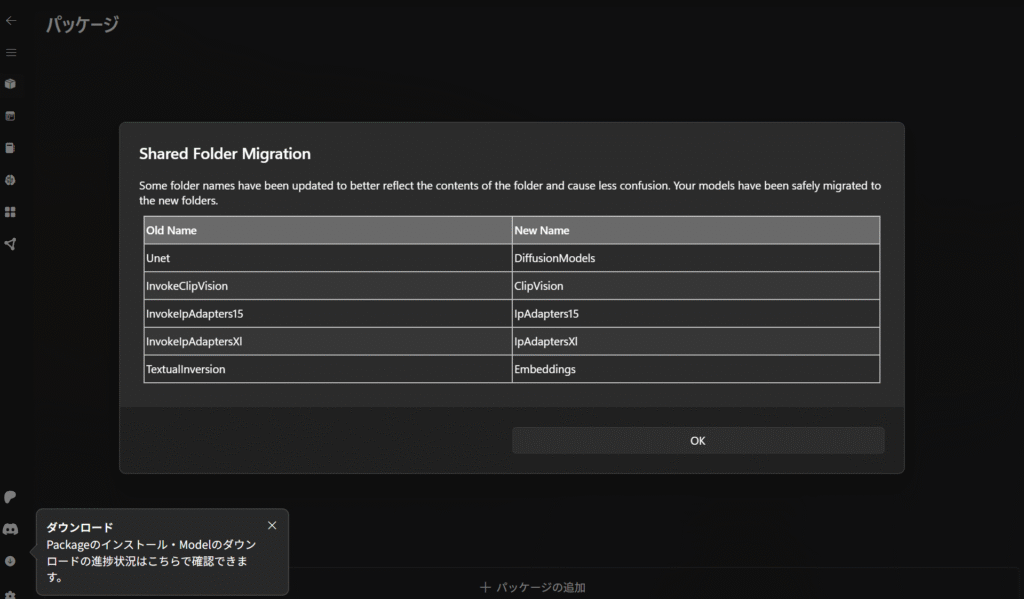Click the New Name column header
1024x599 pixels.
coord(695,230)
